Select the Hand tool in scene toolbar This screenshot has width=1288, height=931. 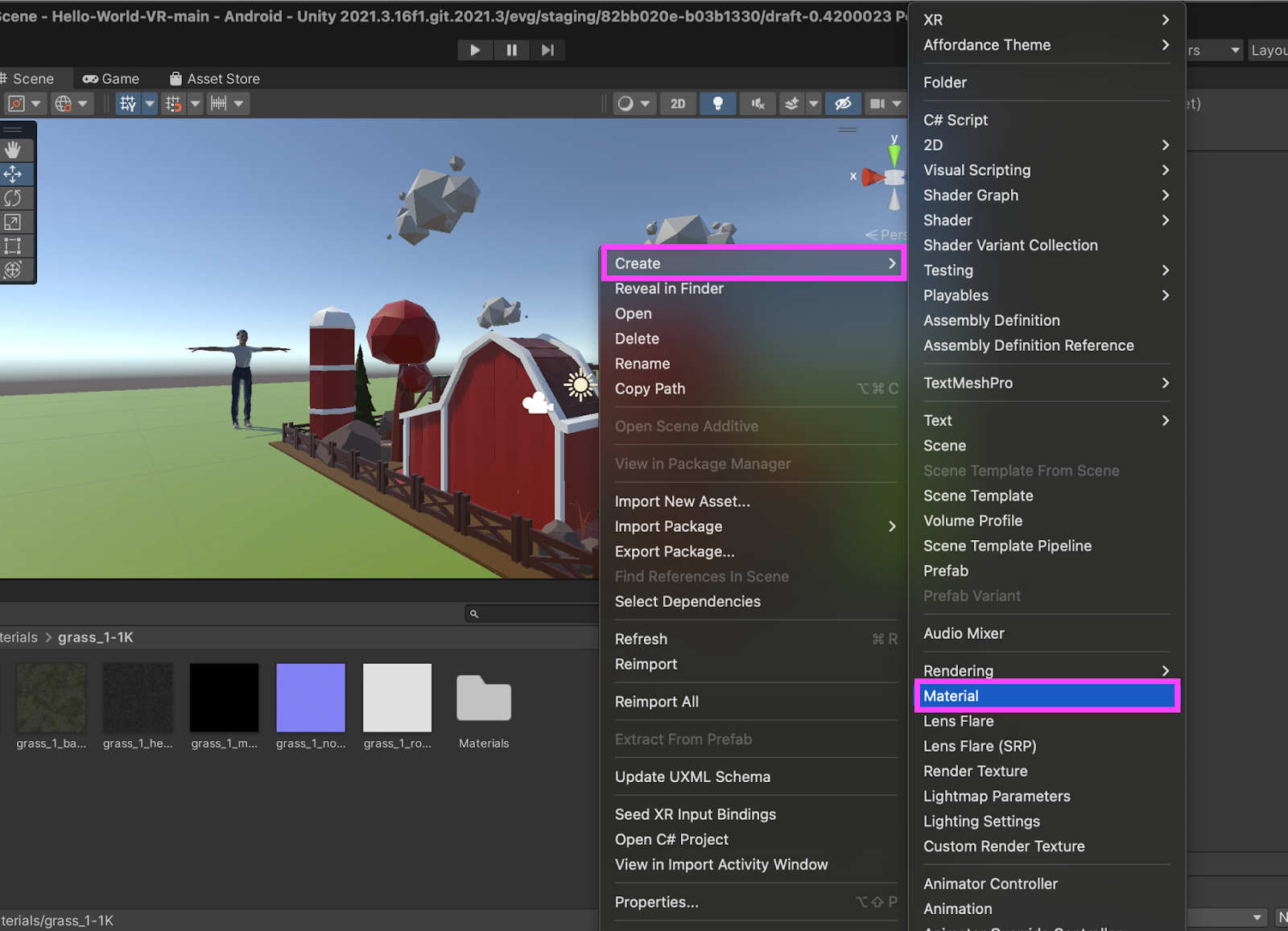pyautogui.click(x=13, y=150)
